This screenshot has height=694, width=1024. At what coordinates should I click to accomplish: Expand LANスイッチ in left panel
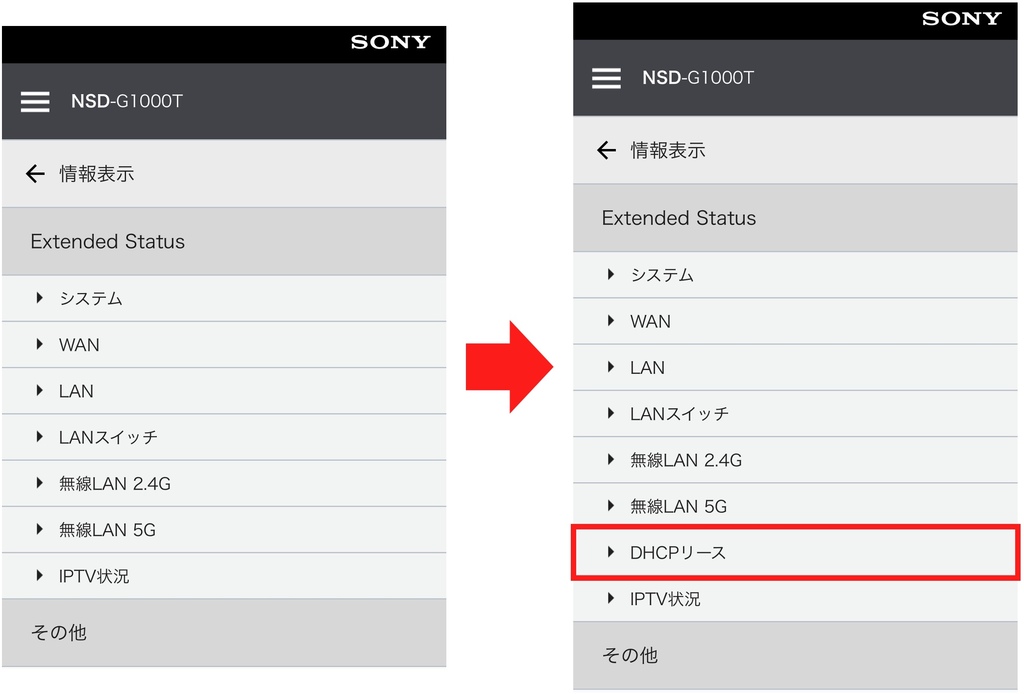(224, 437)
